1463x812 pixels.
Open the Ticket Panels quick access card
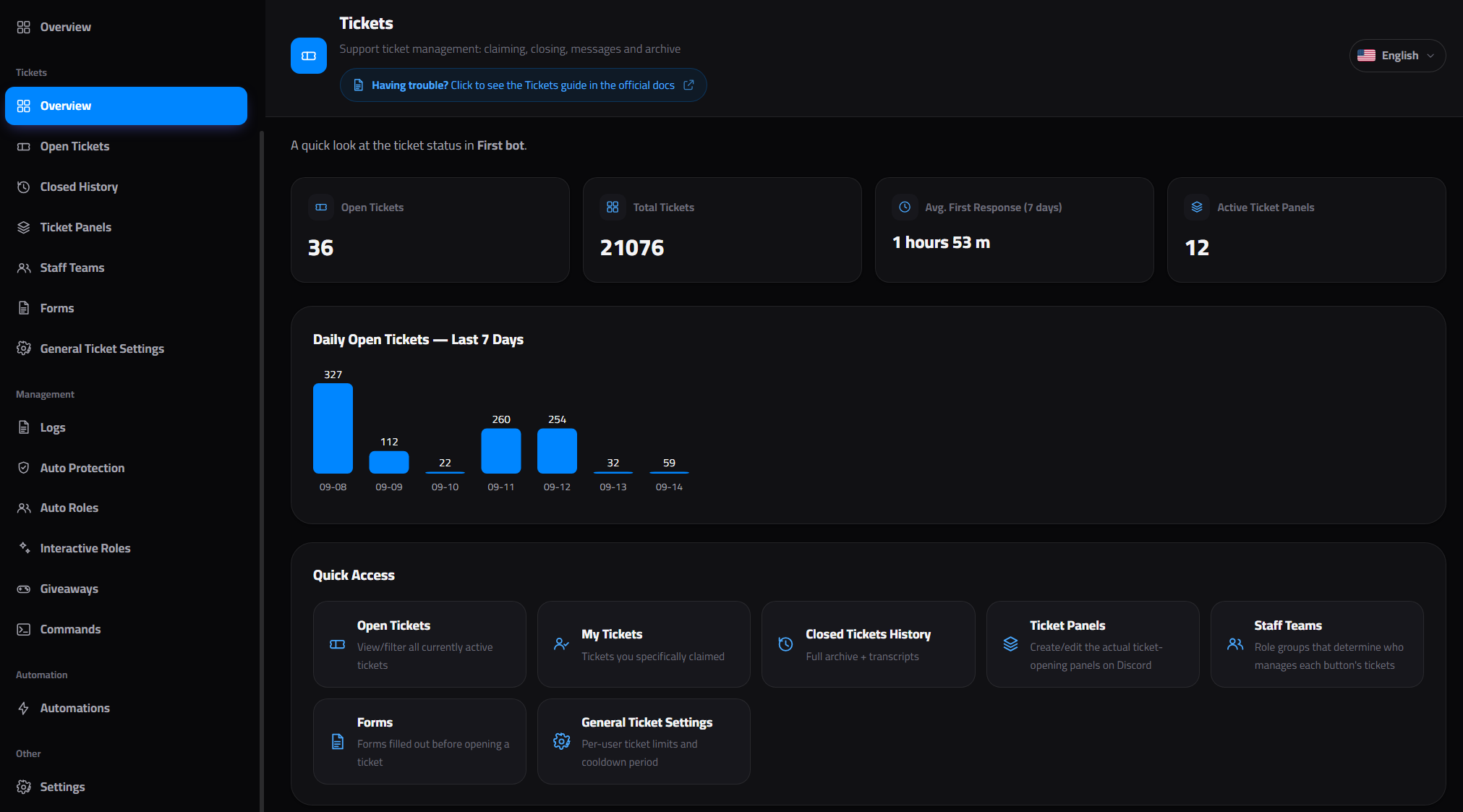(1093, 644)
